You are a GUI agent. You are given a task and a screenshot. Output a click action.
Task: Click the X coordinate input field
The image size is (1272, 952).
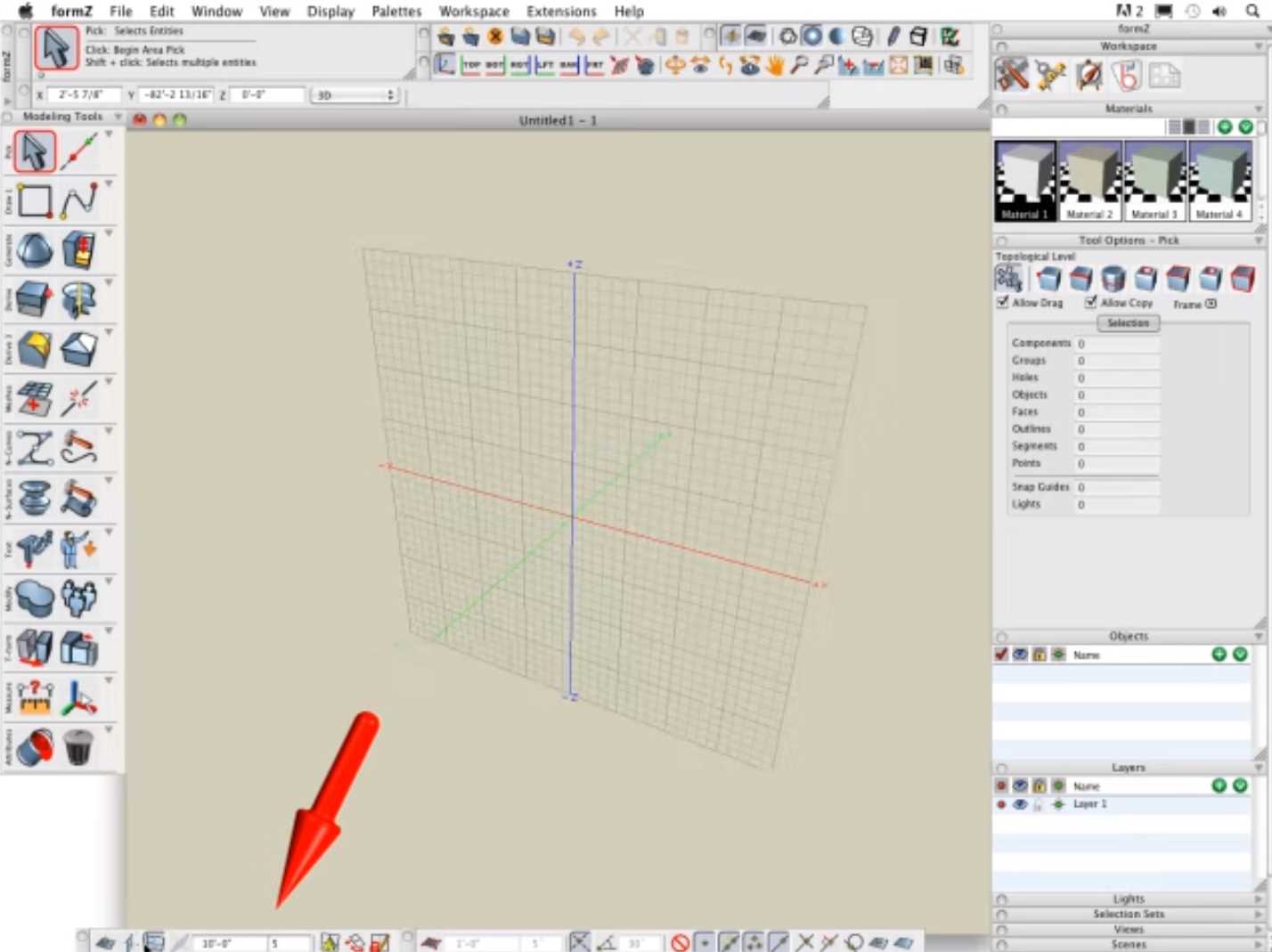click(x=86, y=94)
